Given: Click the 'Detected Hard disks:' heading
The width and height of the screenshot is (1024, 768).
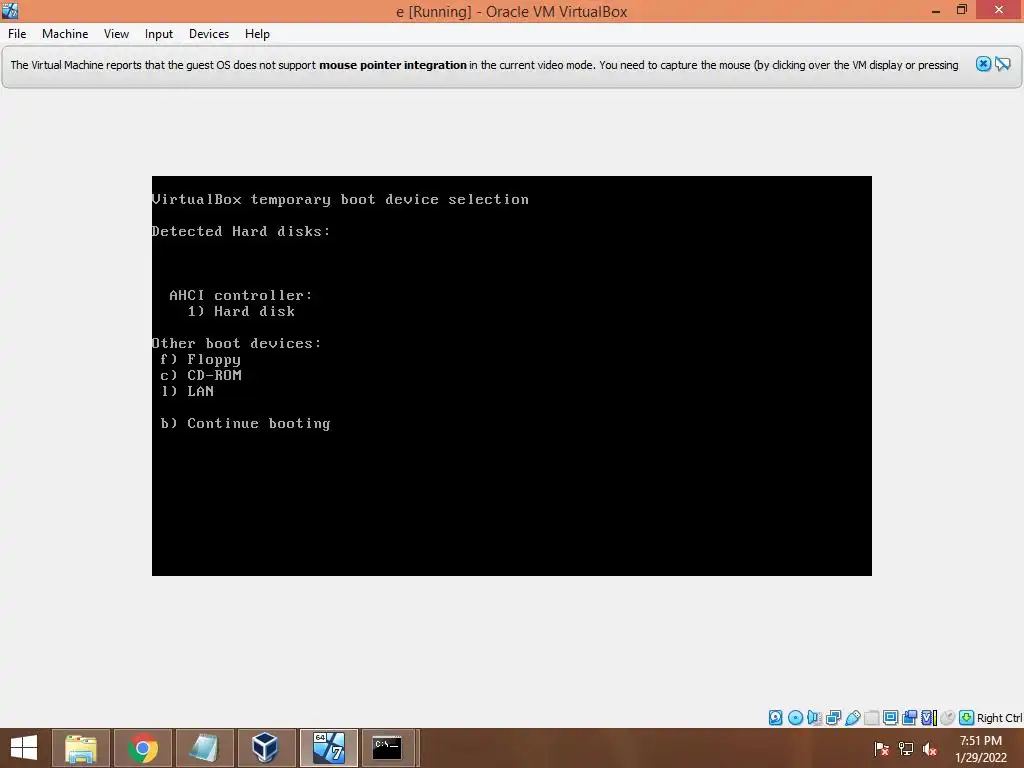Looking at the screenshot, I should (241, 231).
